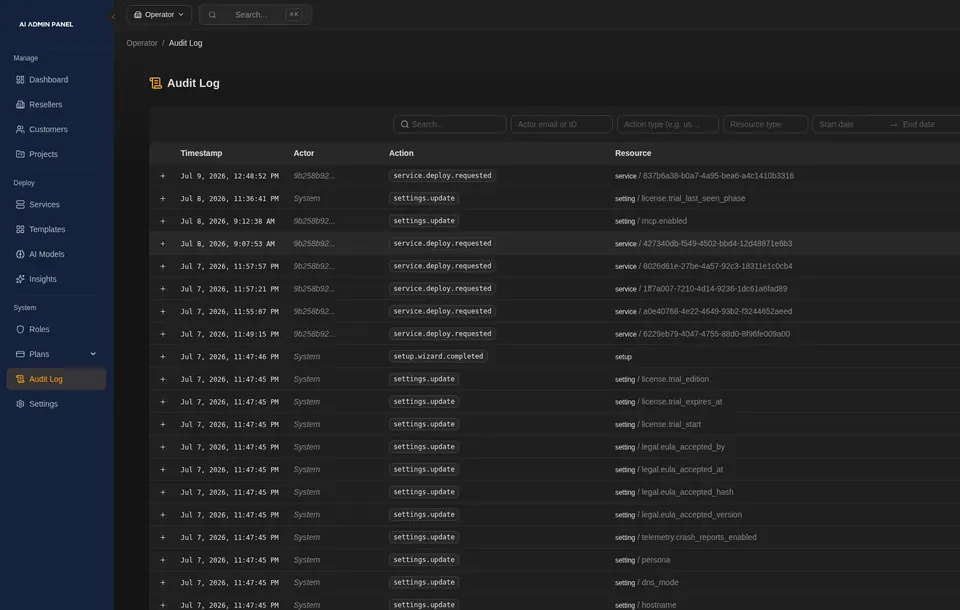Image resolution: width=960 pixels, height=610 pixels.
Task: Click the Customers sidebar icon
Action: (20, 129)
